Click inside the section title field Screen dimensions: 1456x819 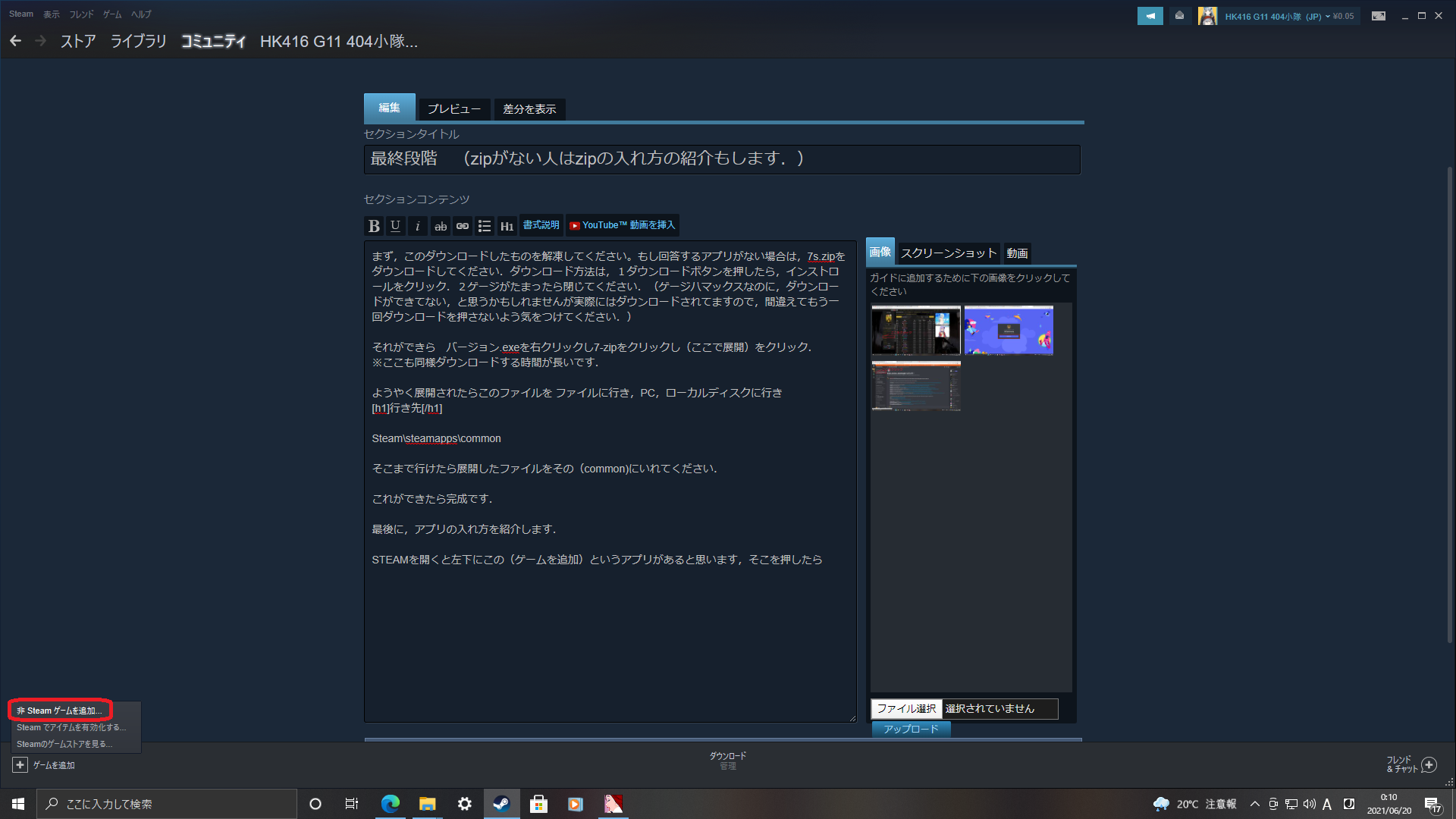[720, 159]
